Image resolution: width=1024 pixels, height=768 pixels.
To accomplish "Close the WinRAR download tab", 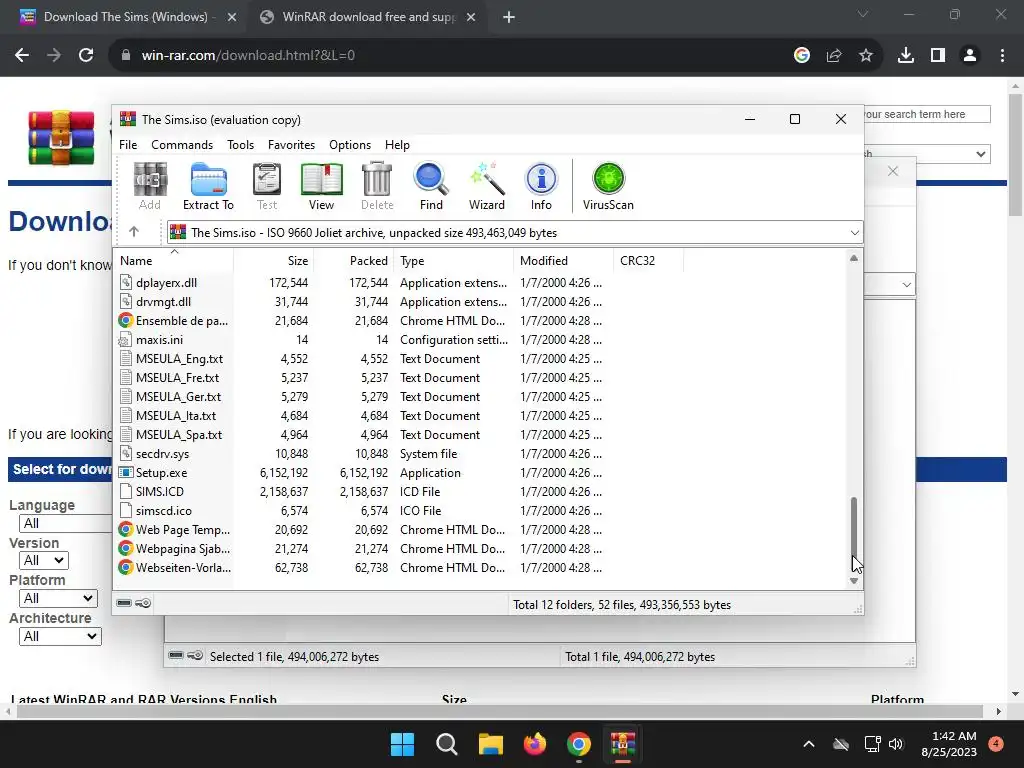I will (x=471, y=17).
